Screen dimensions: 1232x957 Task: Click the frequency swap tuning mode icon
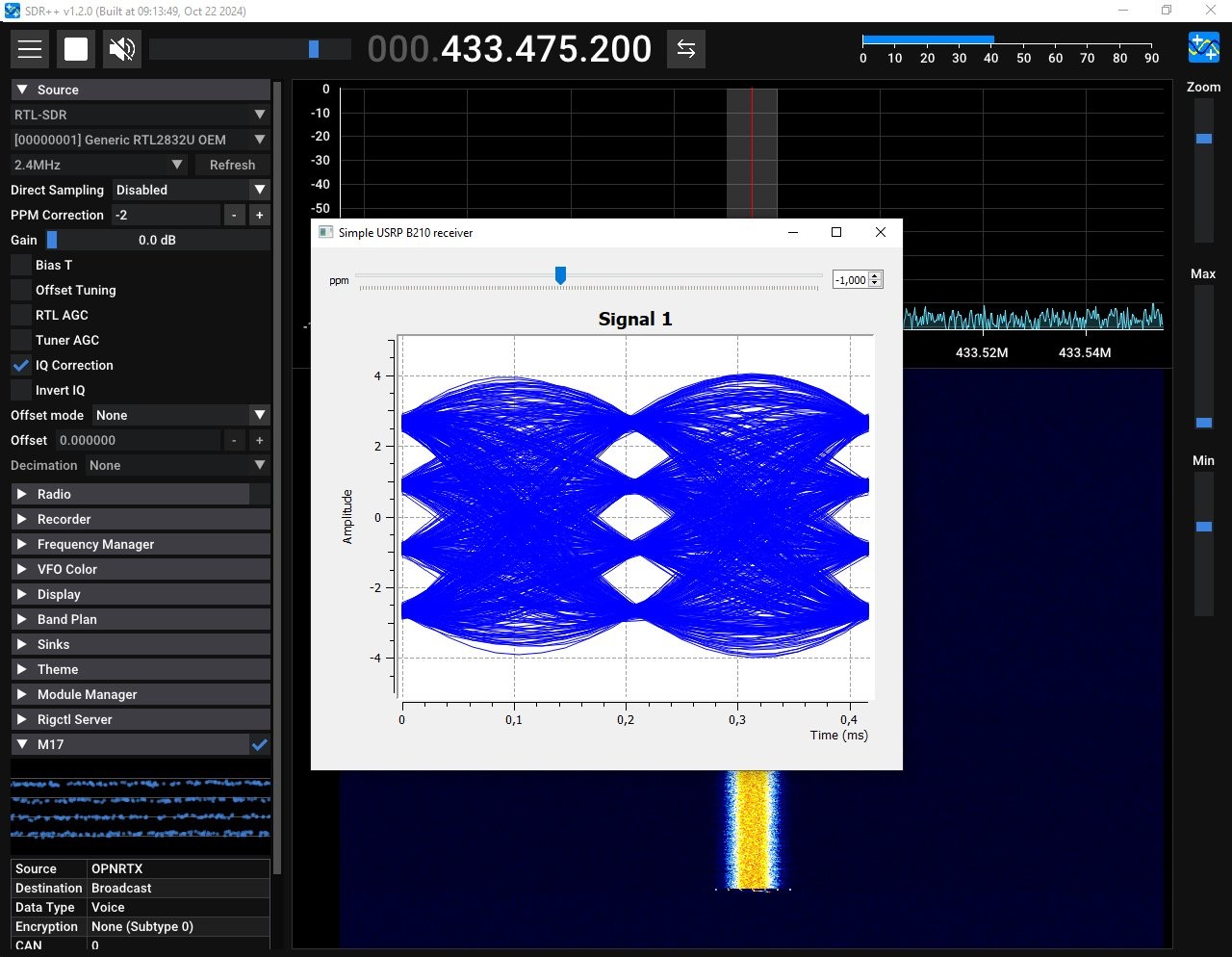click(x=685, y=49)
